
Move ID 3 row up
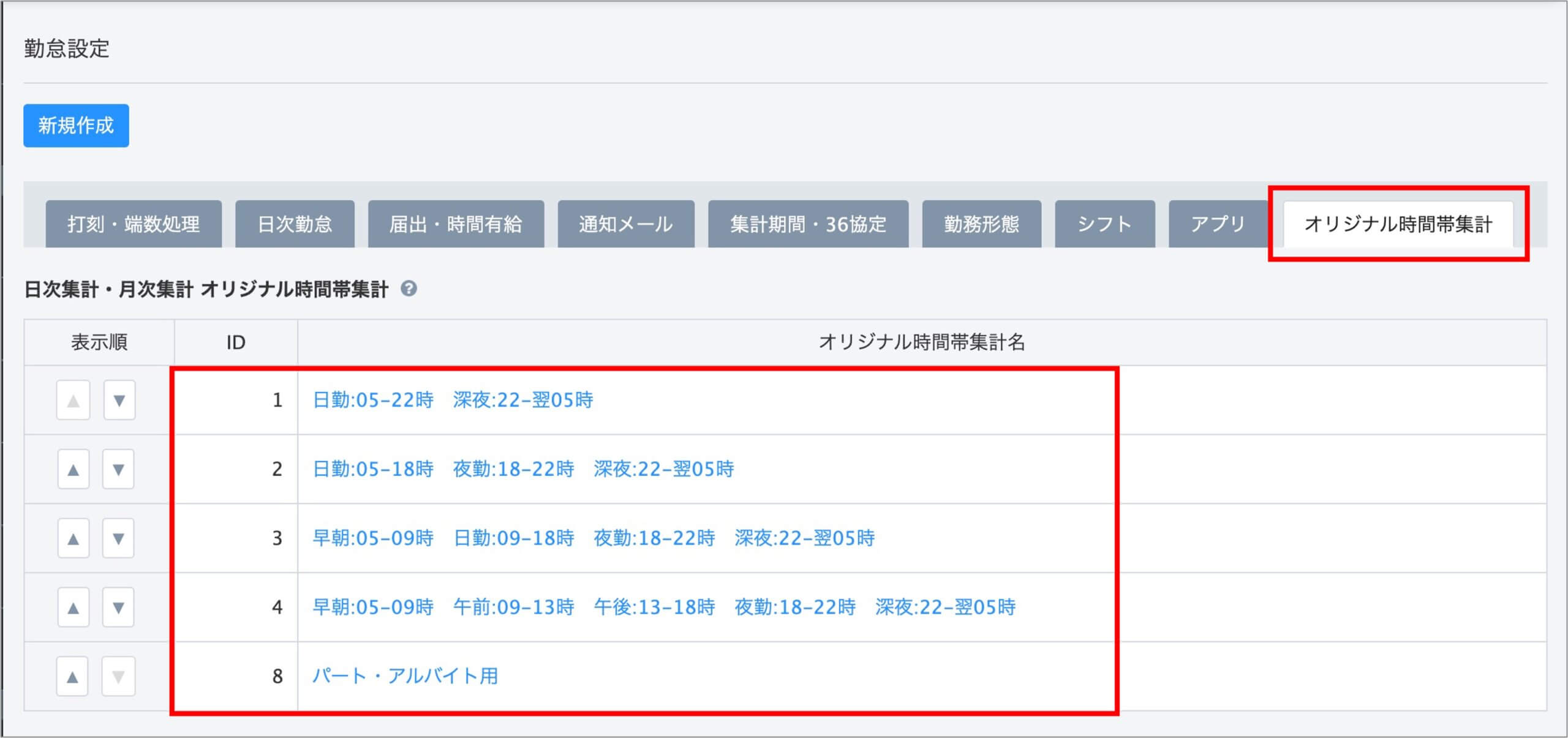[x=73, y=539]
